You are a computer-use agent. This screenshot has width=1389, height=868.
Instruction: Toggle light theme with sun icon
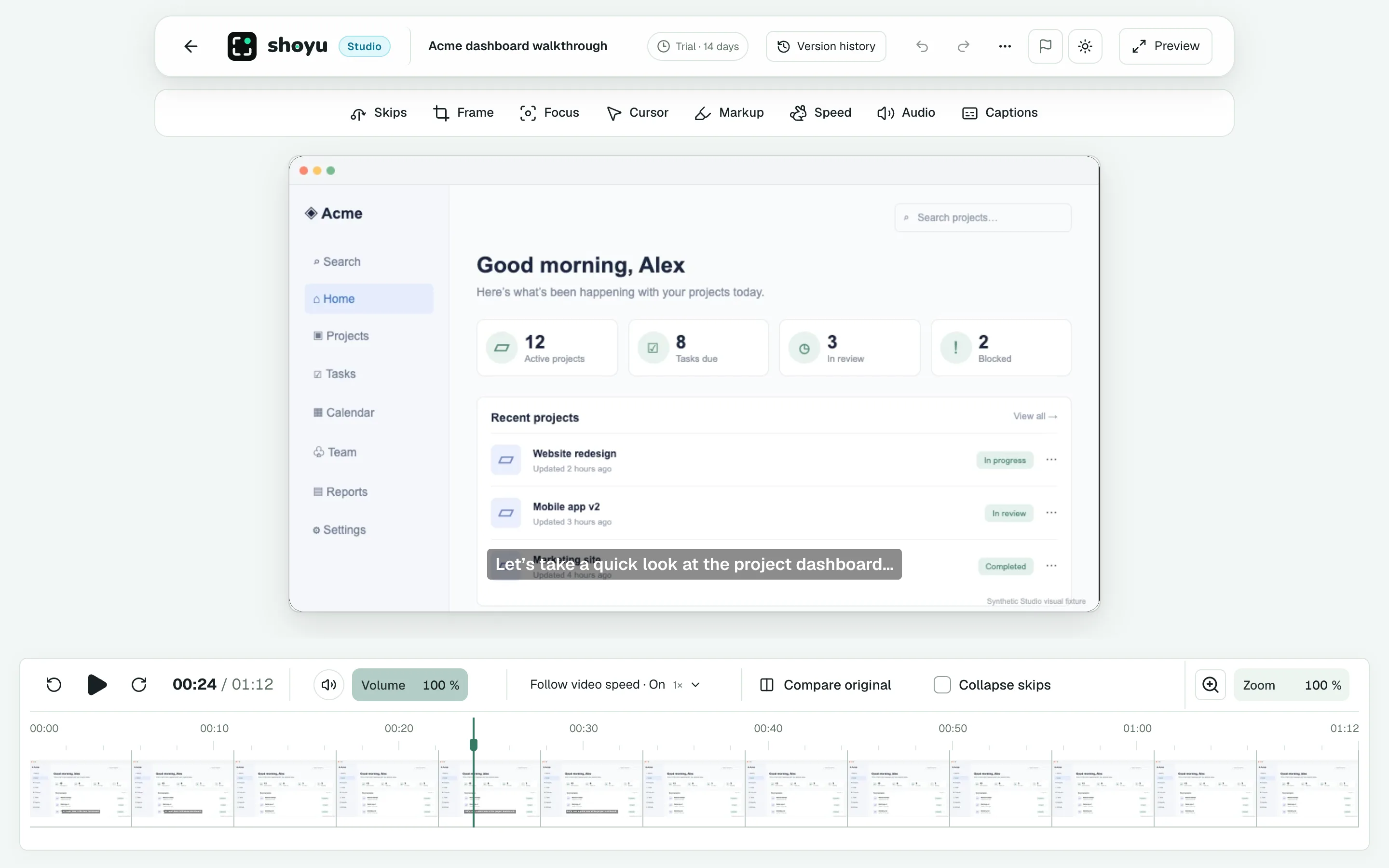[1085, 46]
